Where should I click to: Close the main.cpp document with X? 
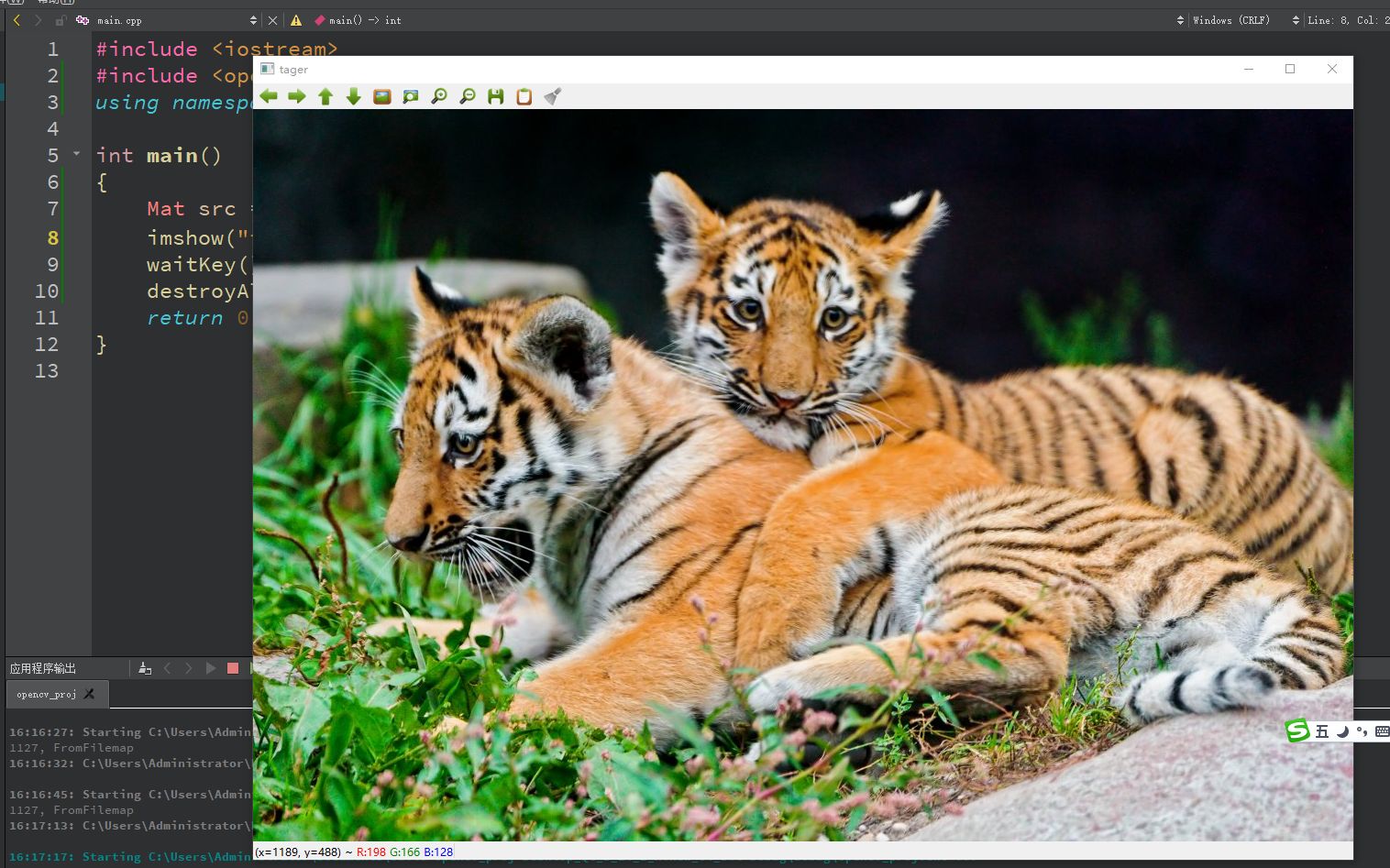(272, 20)
